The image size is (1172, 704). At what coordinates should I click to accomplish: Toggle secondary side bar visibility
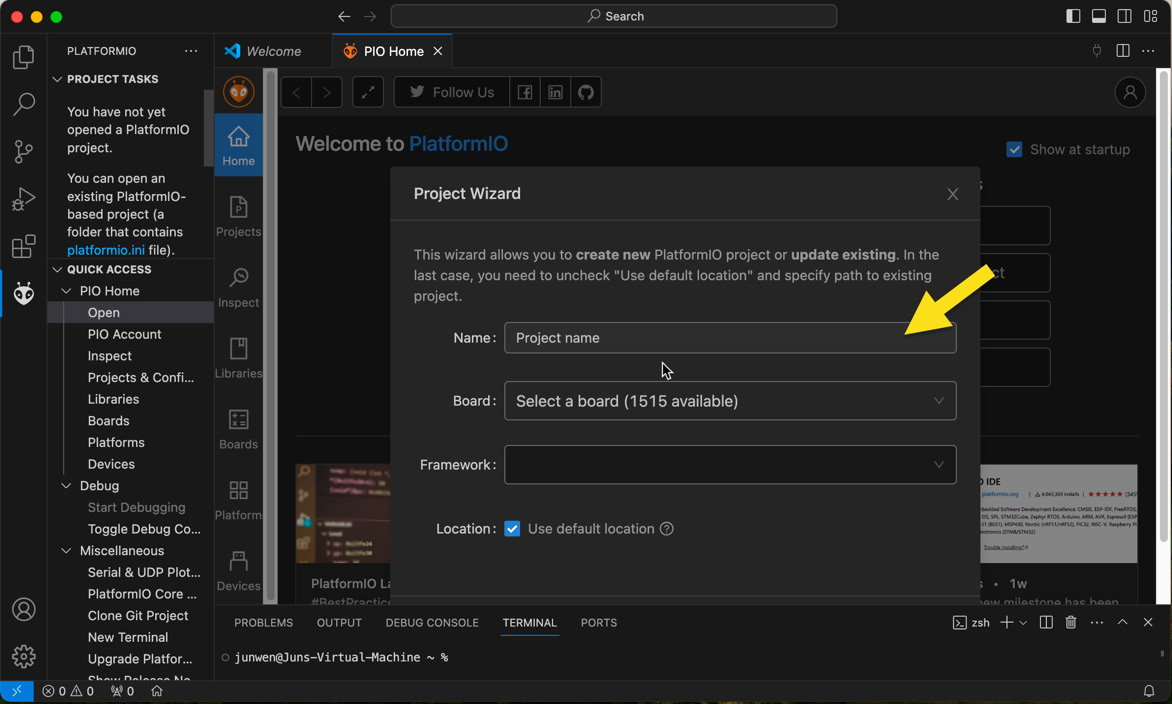(1124, 16)
